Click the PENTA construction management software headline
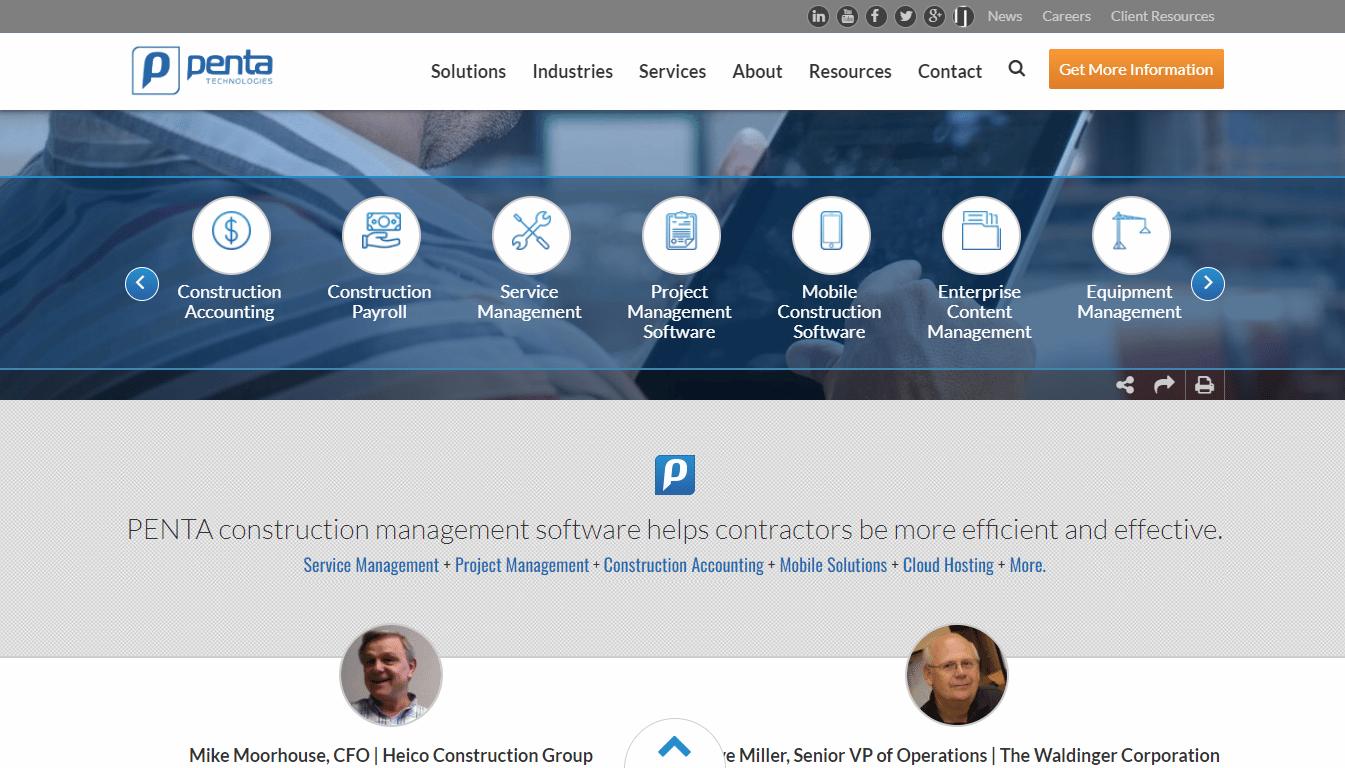This screenshot has width=1345, height=768. pos(675,529)
